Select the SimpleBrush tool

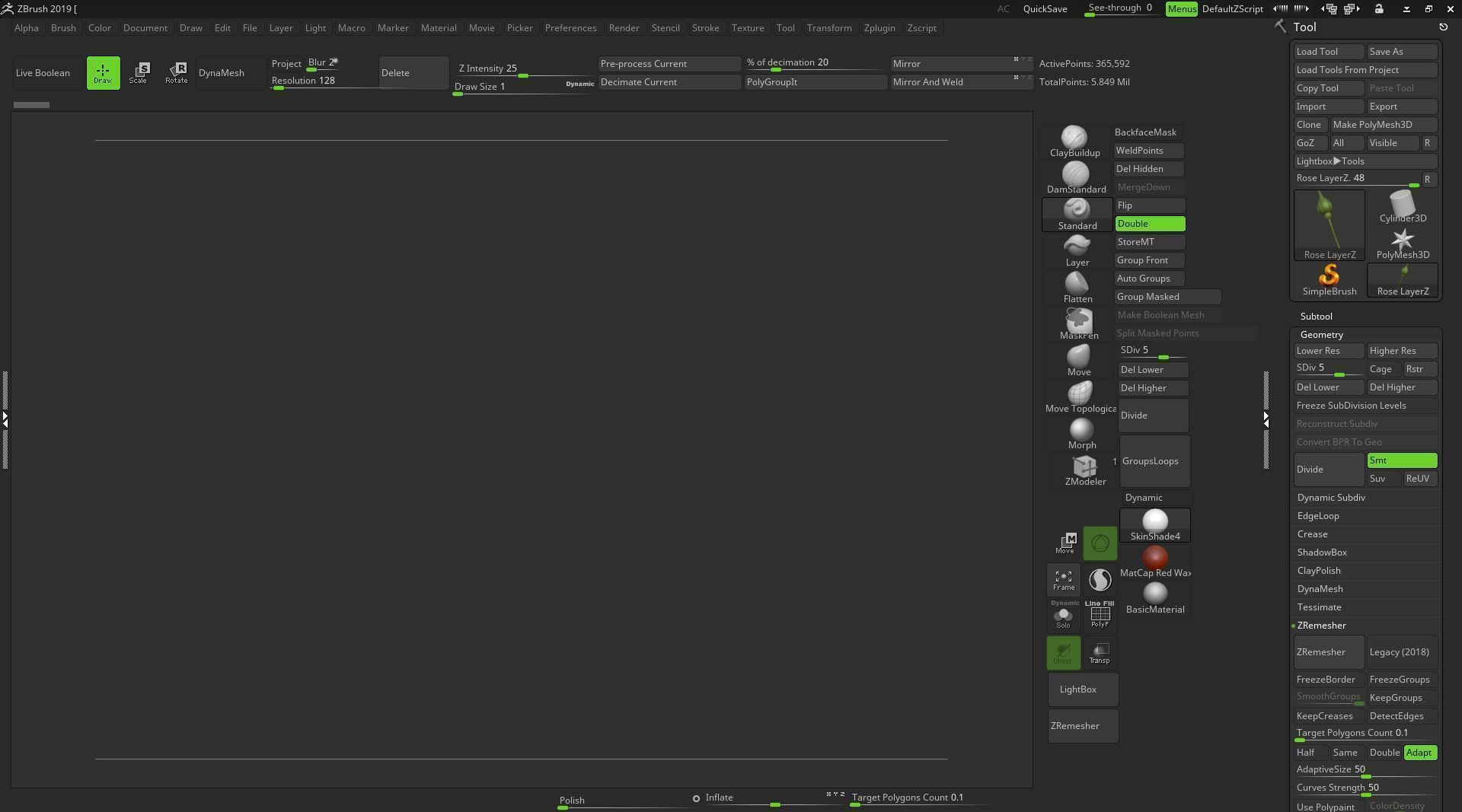point(1329,281)
